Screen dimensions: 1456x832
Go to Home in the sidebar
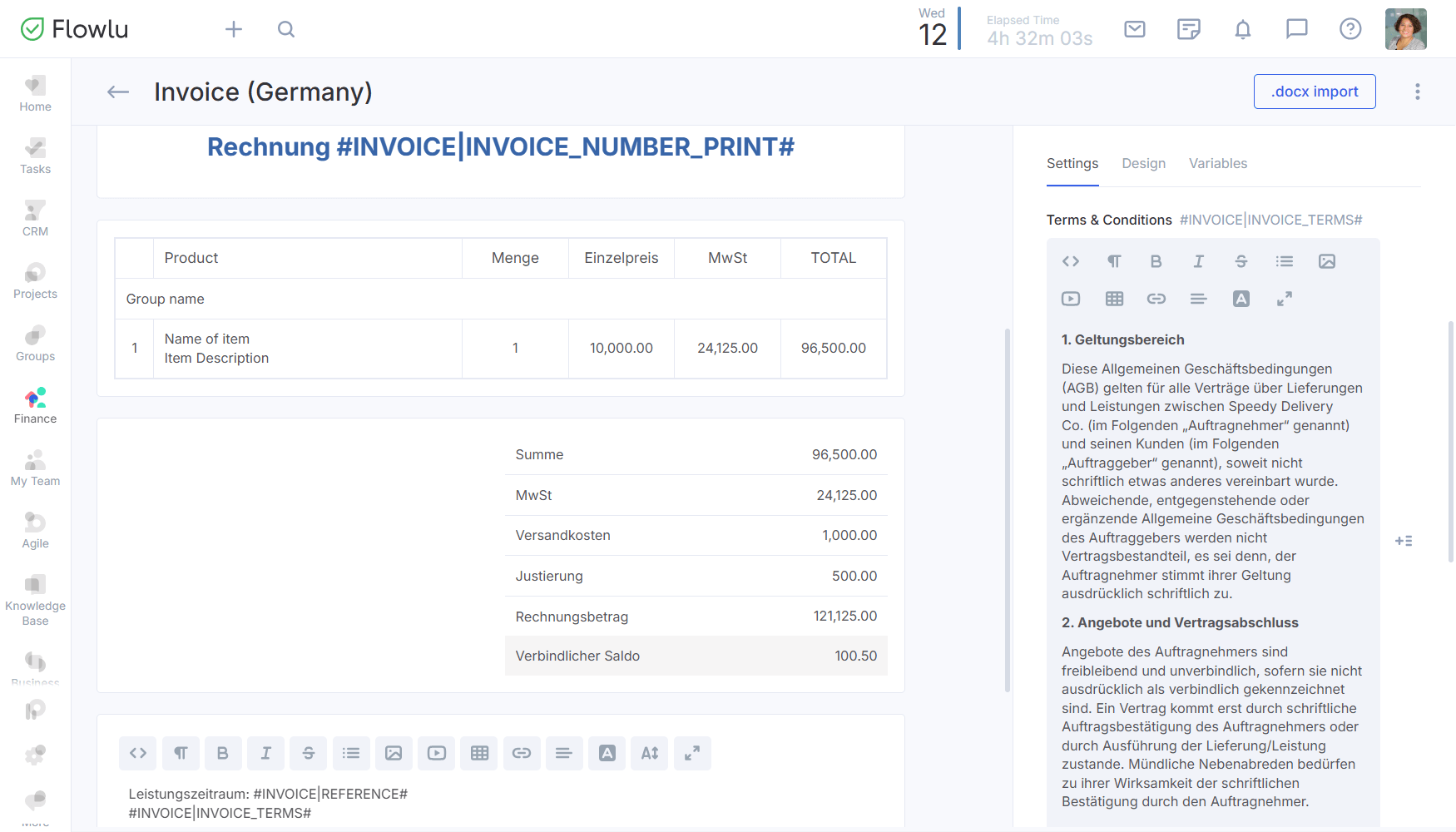[x=35, y=94]
